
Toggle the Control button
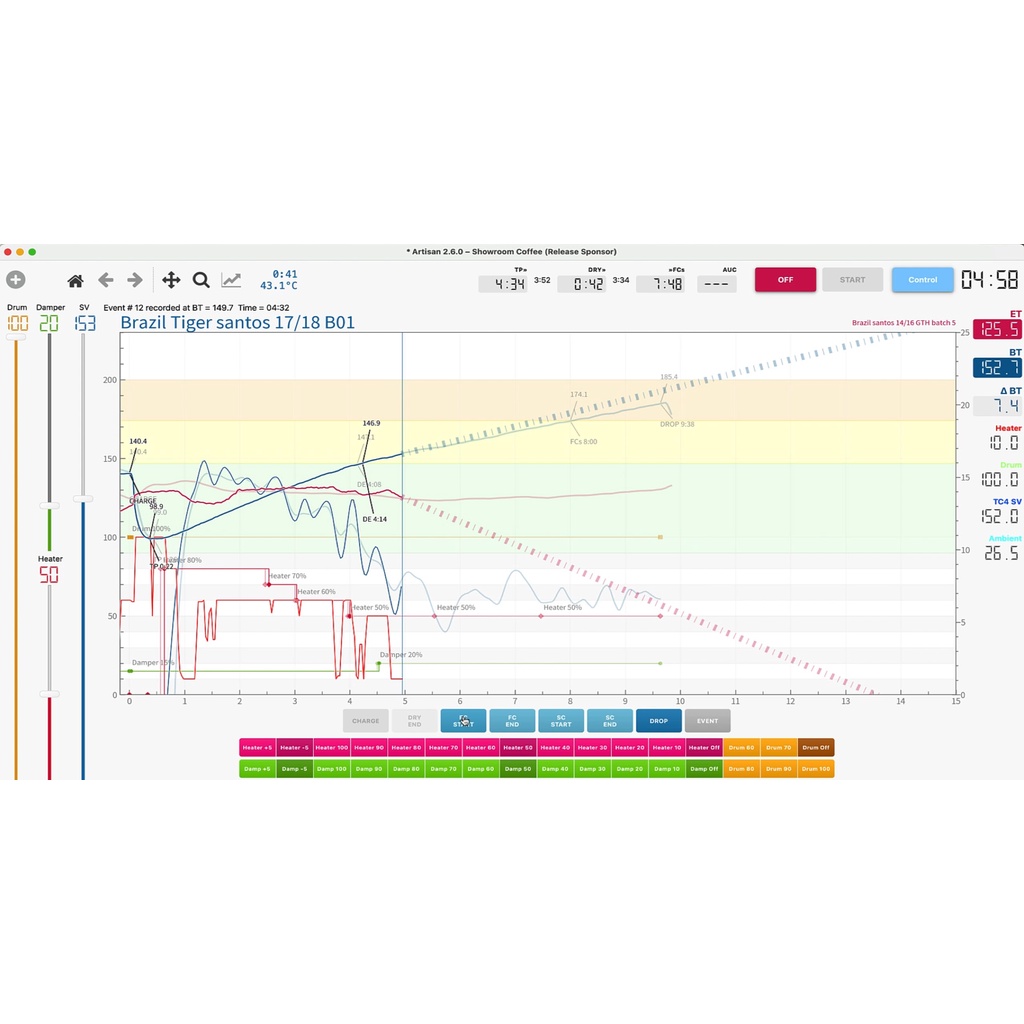922,280
